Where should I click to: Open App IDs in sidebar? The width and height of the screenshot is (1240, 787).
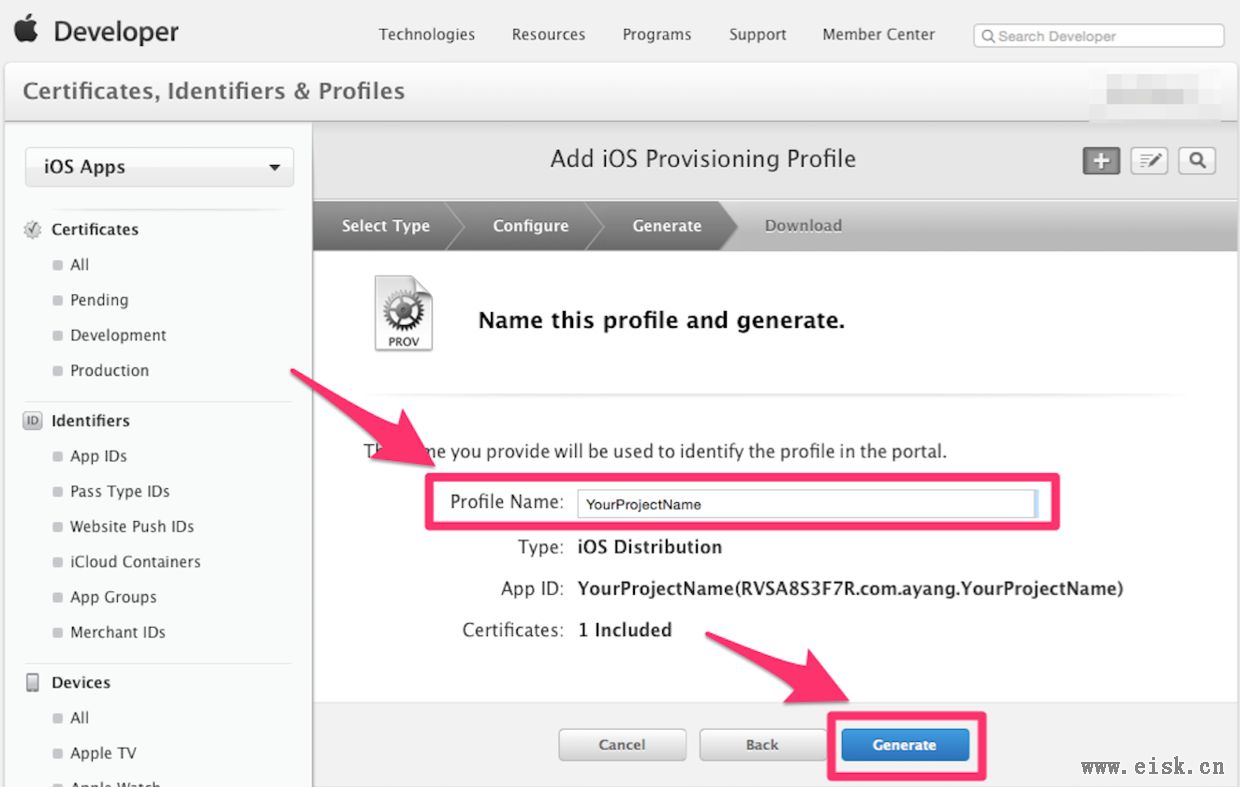point(98,456)
